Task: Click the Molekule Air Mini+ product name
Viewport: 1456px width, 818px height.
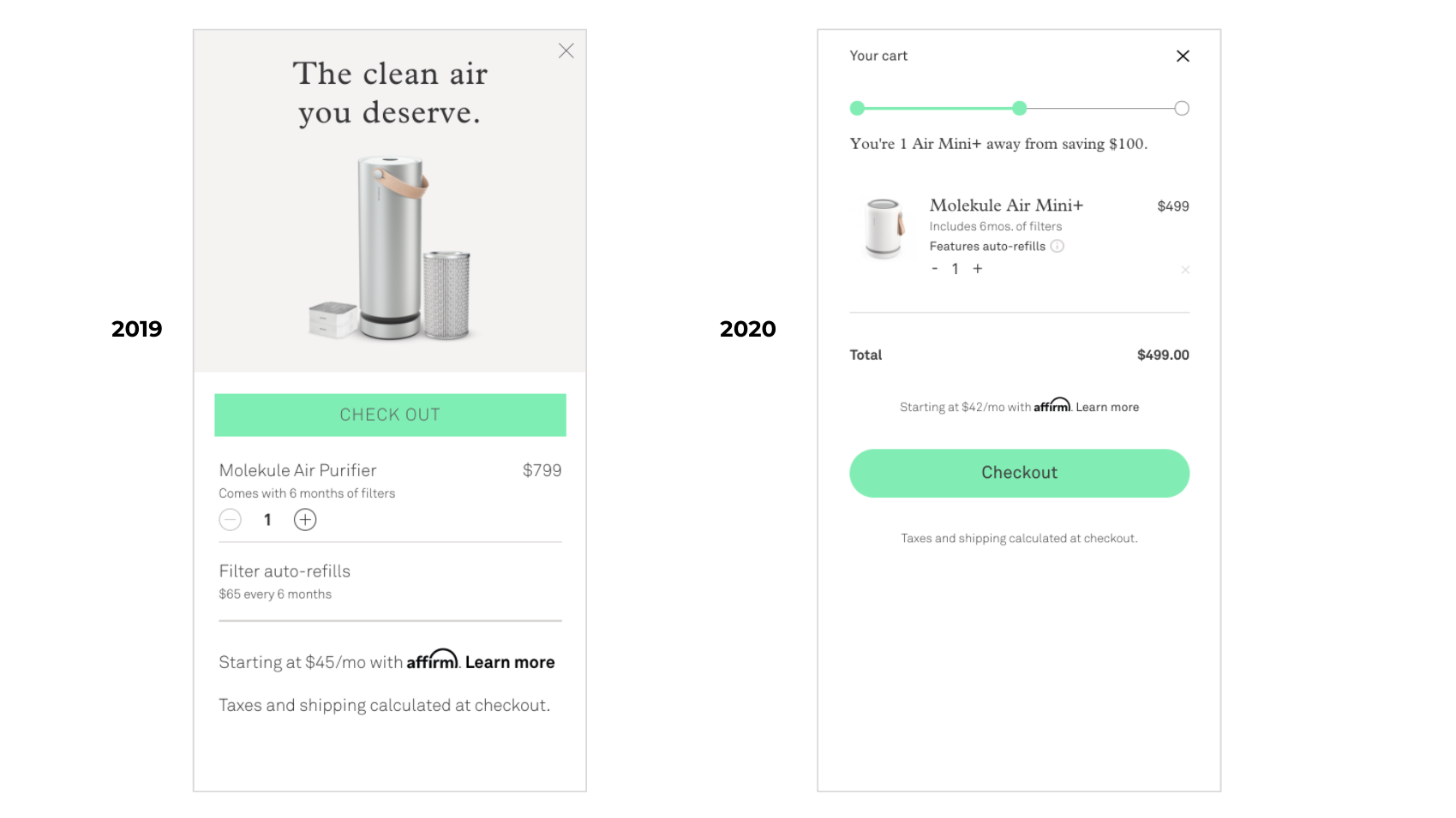Action: [1007, 206]
